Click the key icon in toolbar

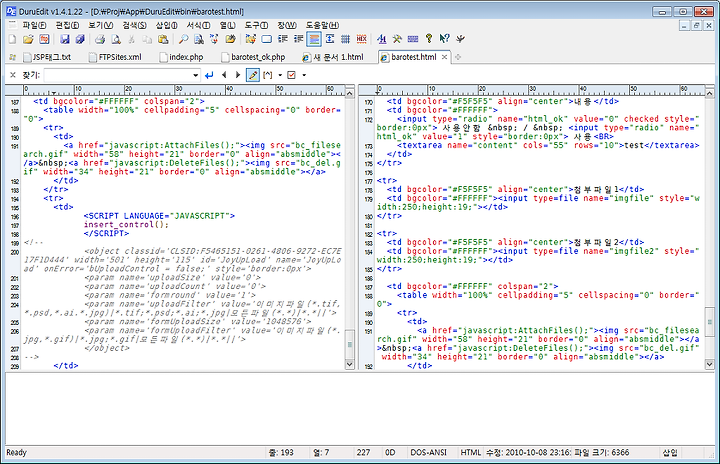coord(428,39)
